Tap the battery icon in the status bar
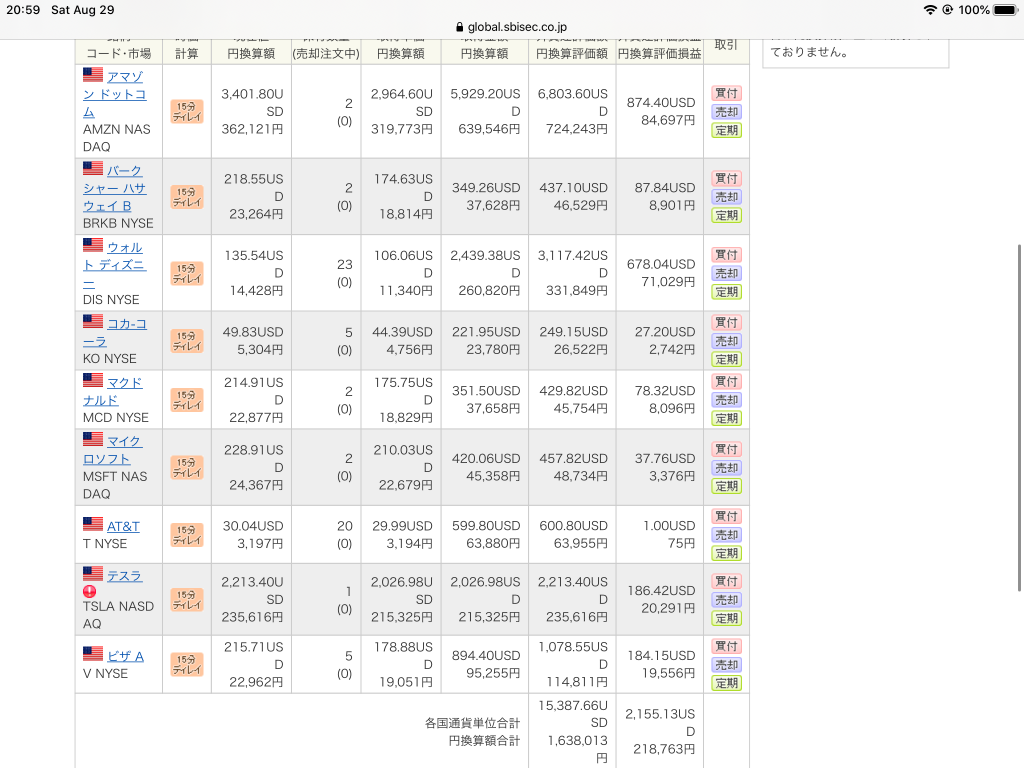The height and width of the screenshot is (768, 1024). (1006, 10)
